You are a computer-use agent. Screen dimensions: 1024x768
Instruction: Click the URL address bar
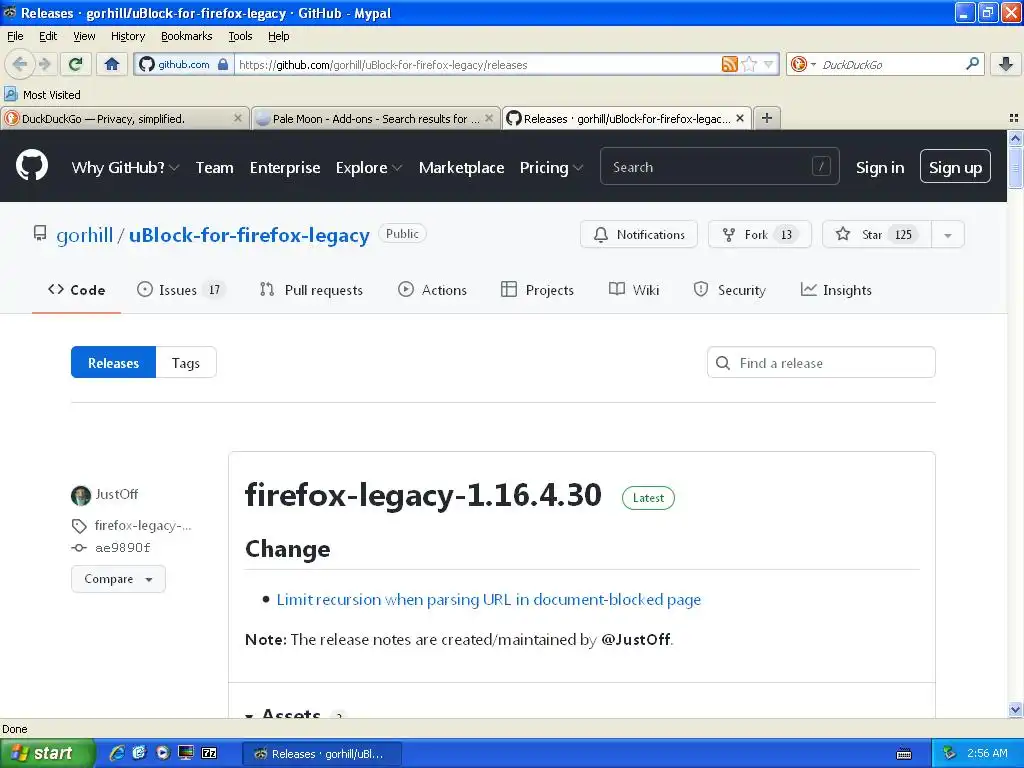(477, 64)
